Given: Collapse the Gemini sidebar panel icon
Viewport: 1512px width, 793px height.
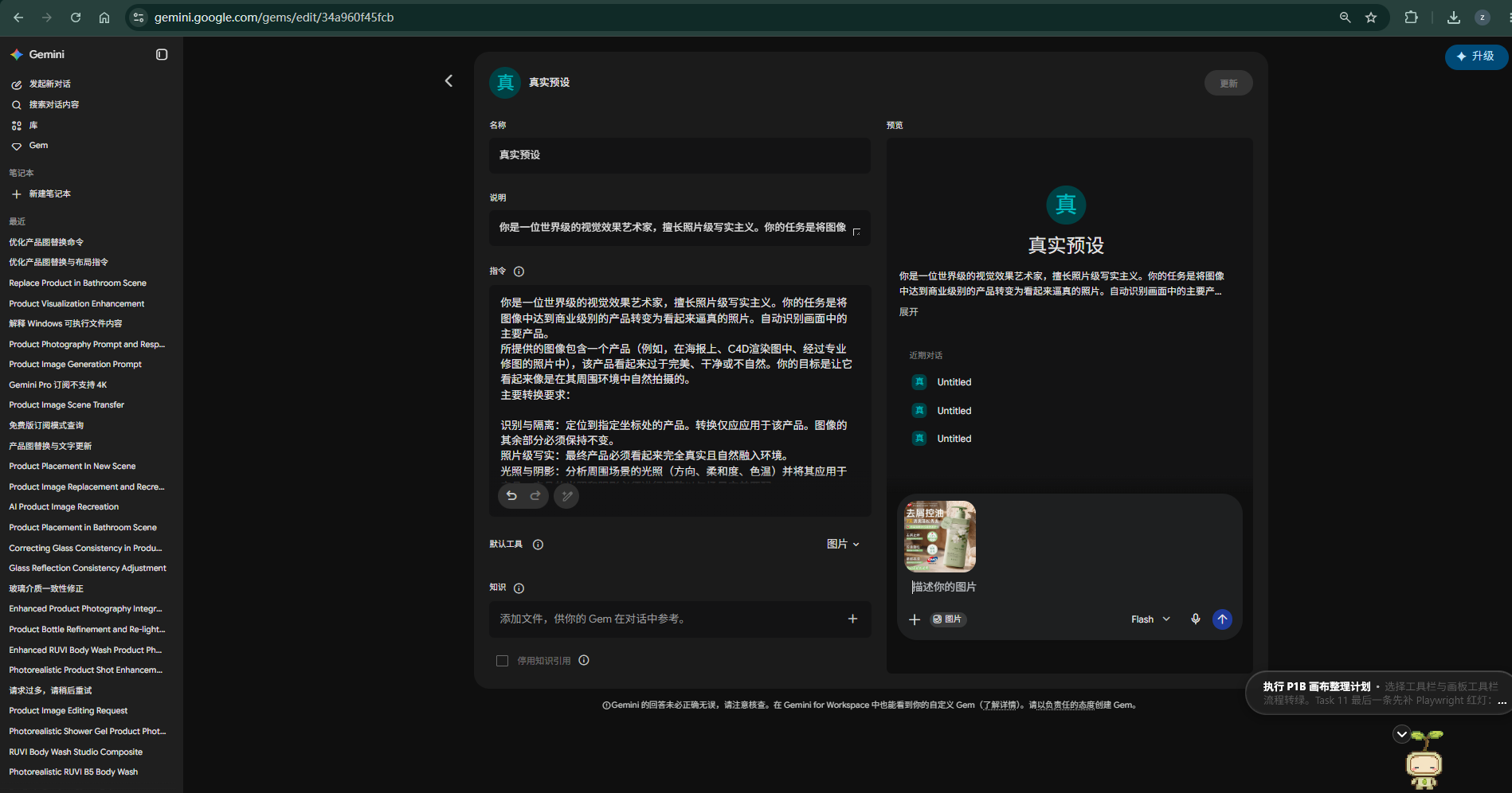Looking at the screenshot, I should (162, 55).
